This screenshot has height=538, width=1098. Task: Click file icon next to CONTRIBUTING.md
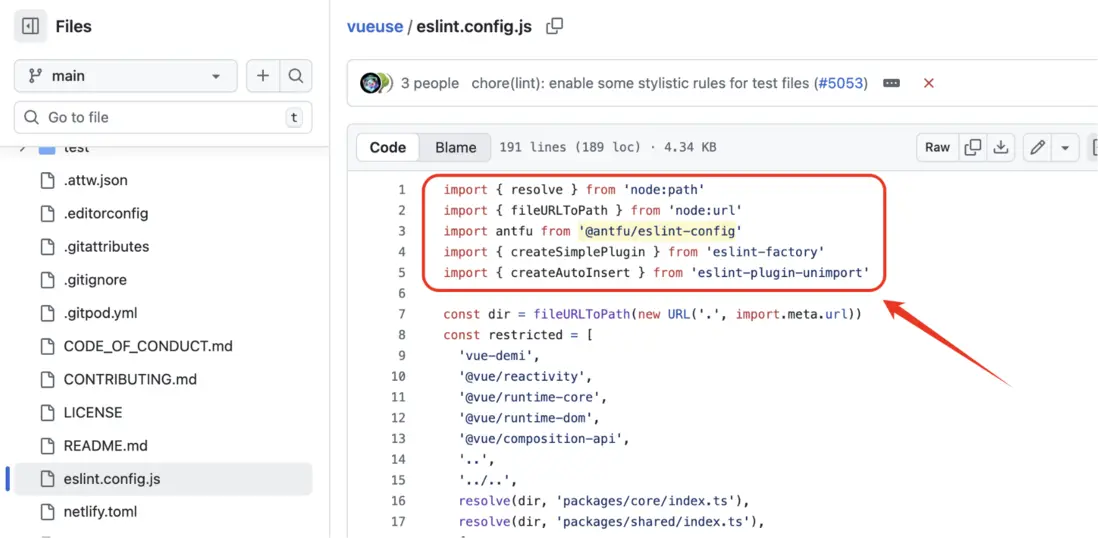[48, 380]
